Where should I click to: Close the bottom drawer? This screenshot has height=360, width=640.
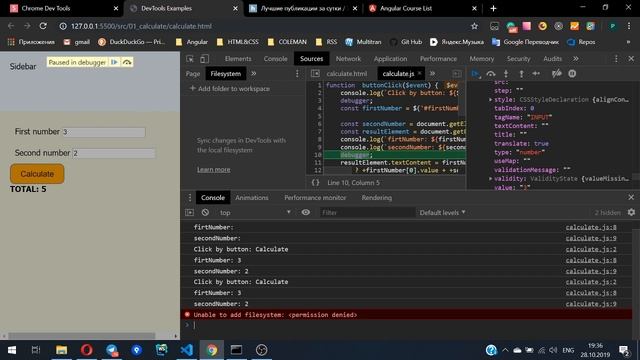pyautogui.click(x=631, y=198)
